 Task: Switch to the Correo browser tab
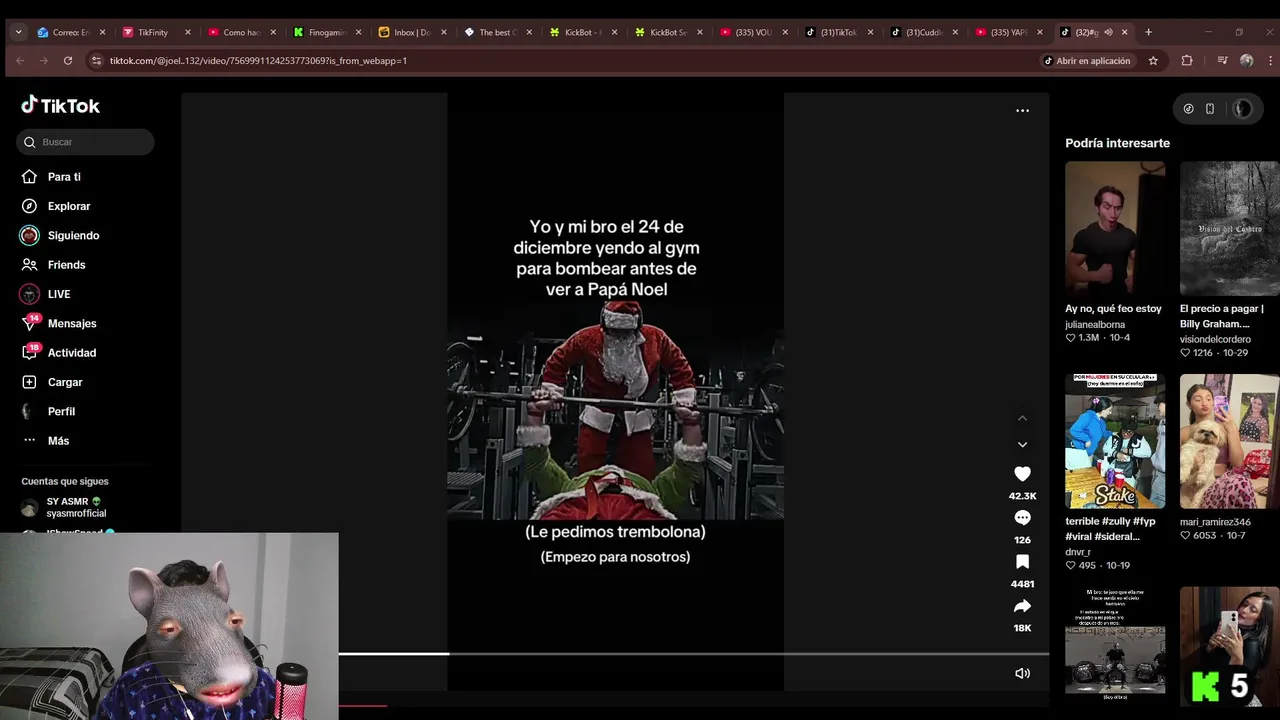pos(70,32)
